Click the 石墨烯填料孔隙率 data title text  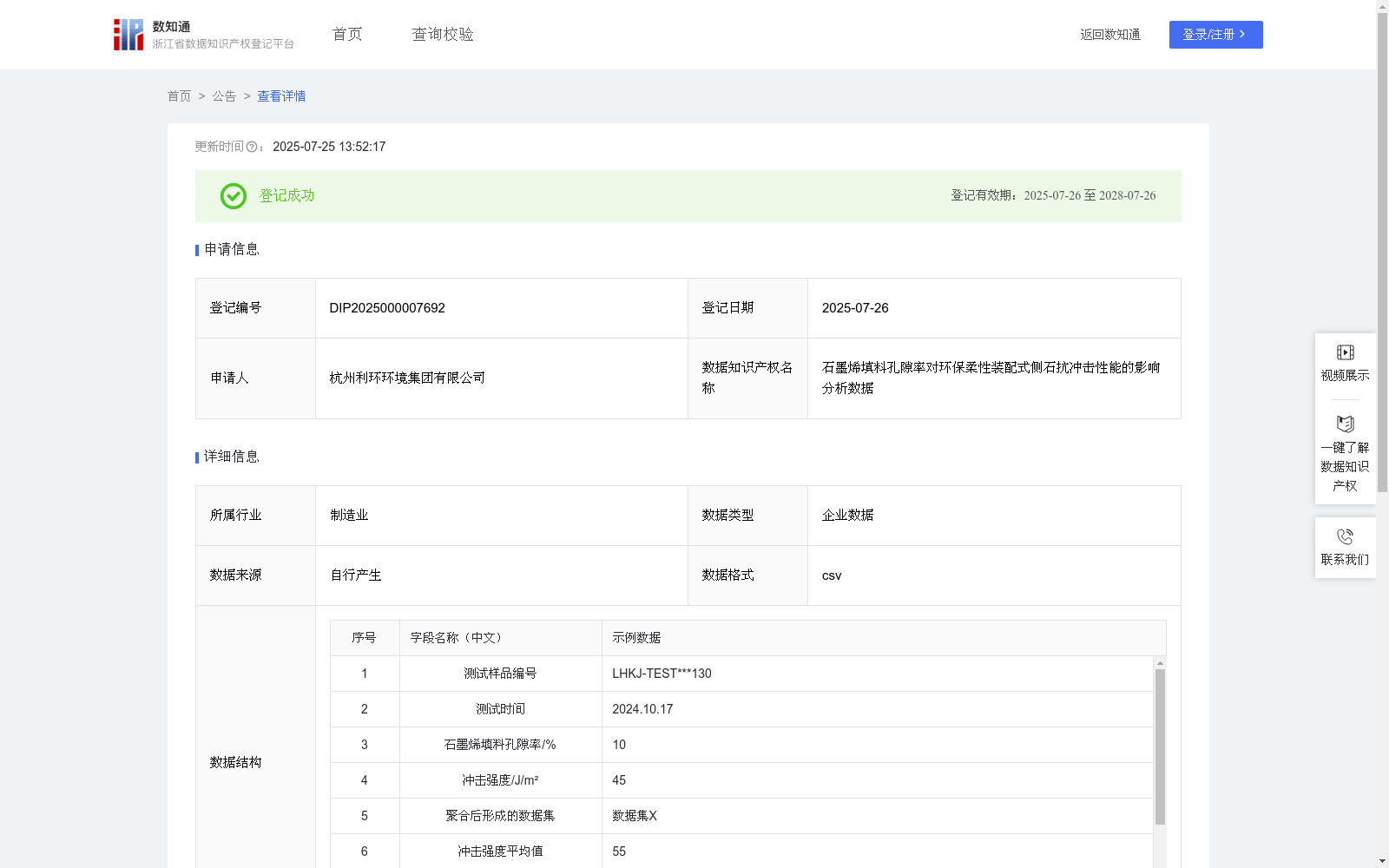point(991,378)
